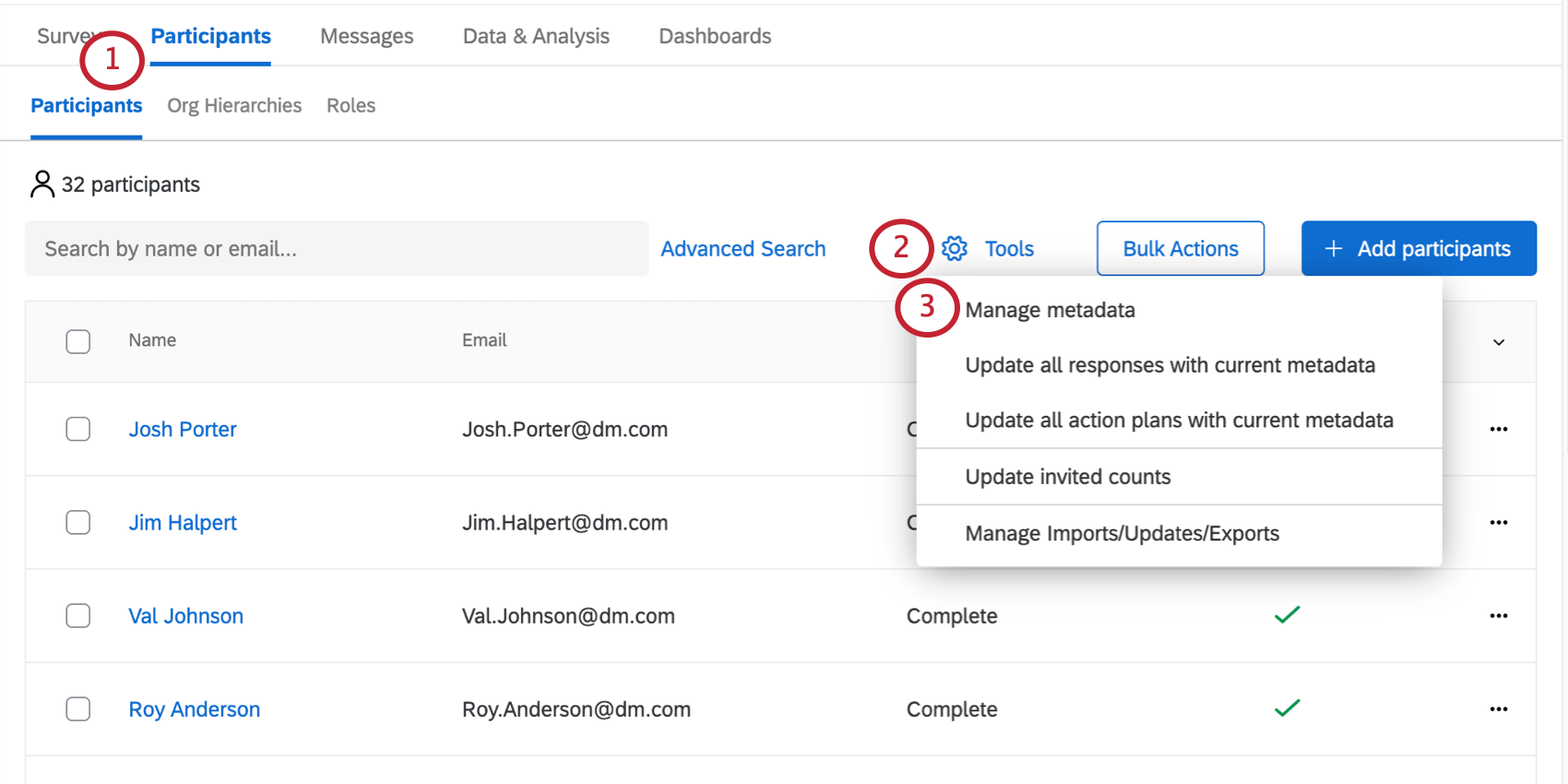This screenshot has height=784, width=1568.
Task: Open Jim Halpert's participant profile link
Action: 183,522
